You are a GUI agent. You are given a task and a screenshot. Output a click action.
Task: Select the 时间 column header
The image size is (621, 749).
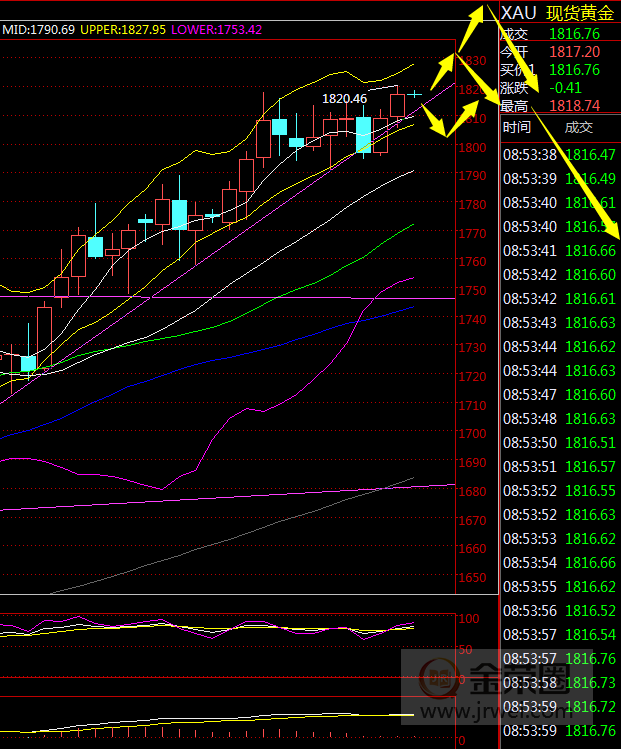point(517,127)
